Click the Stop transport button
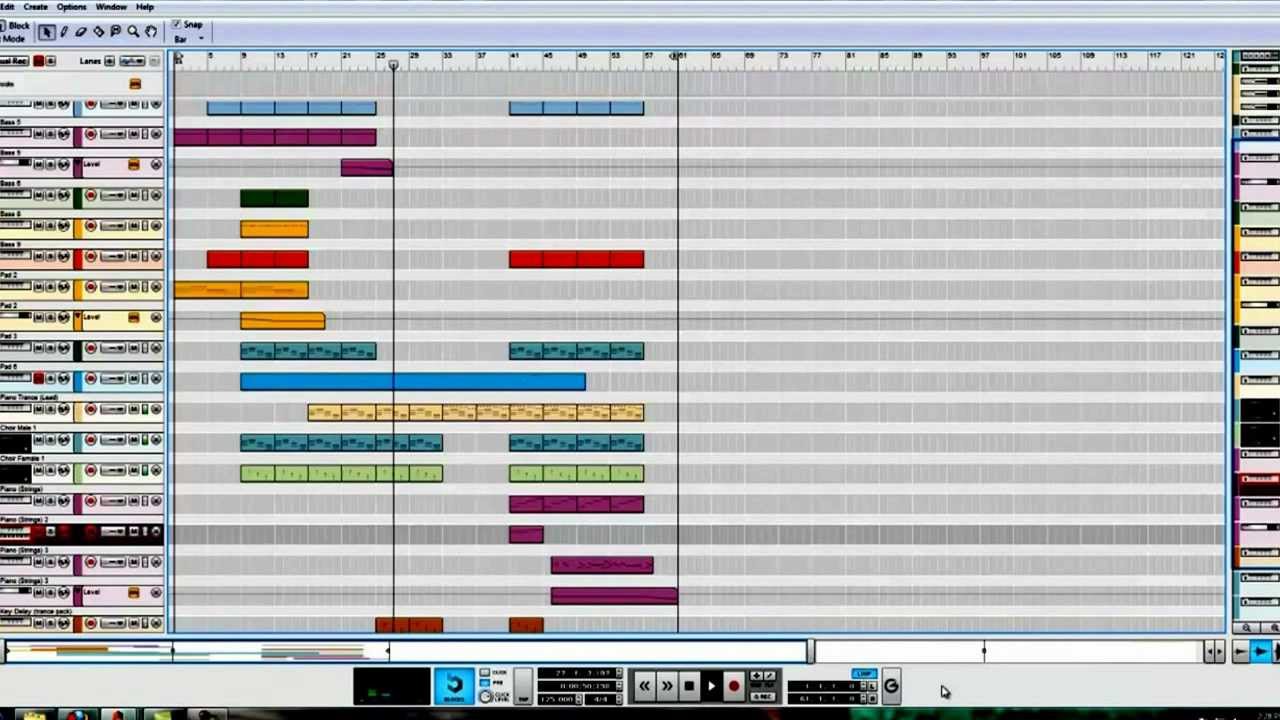Viewport: 1280px width, 720px height. click(x=688, y=686)
